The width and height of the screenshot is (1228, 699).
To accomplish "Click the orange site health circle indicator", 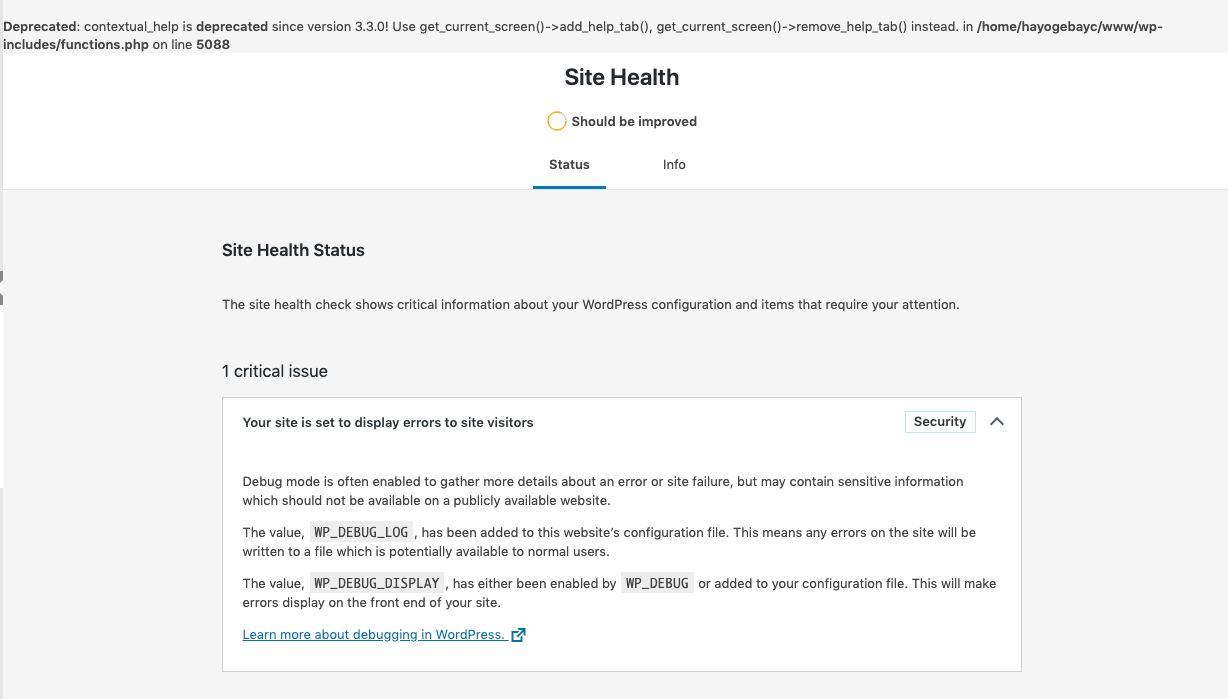I will [x=557, y=121].
